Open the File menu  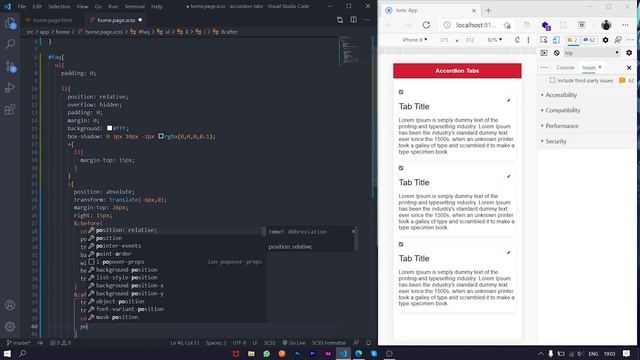pyautogui.click(x=22, y=7)
